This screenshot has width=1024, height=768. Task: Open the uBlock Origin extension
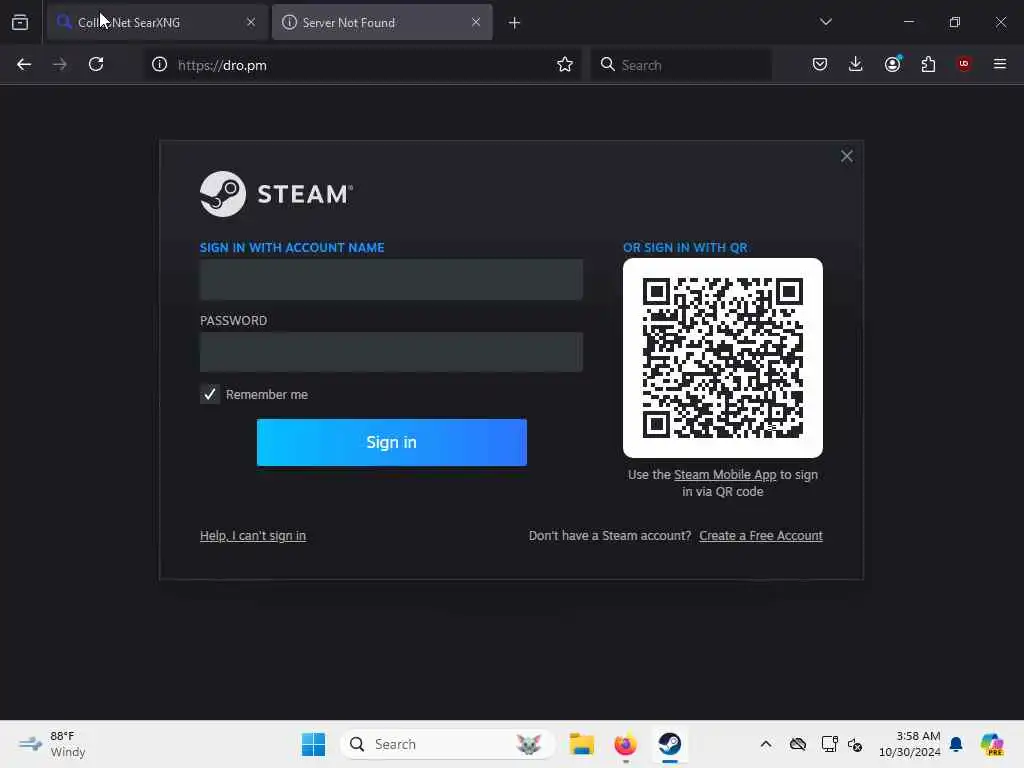pyautogui.click(x=964, y=64)
